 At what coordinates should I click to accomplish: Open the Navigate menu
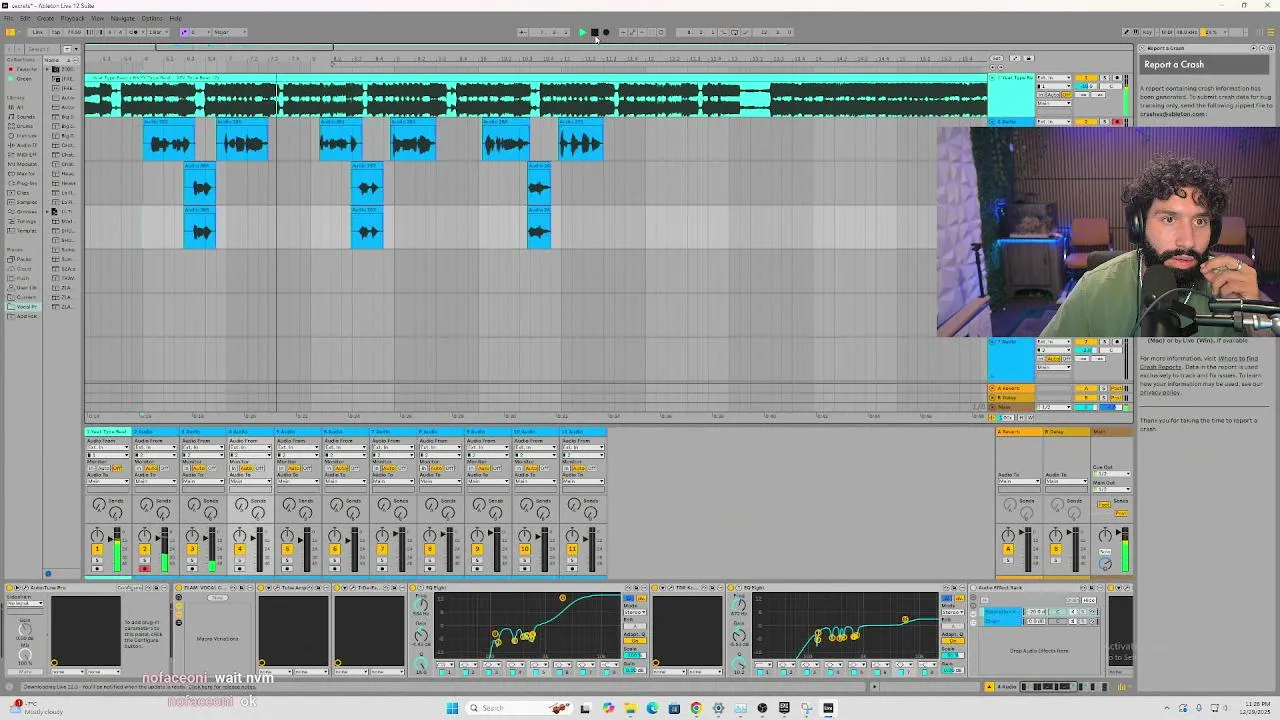(122, 18)
